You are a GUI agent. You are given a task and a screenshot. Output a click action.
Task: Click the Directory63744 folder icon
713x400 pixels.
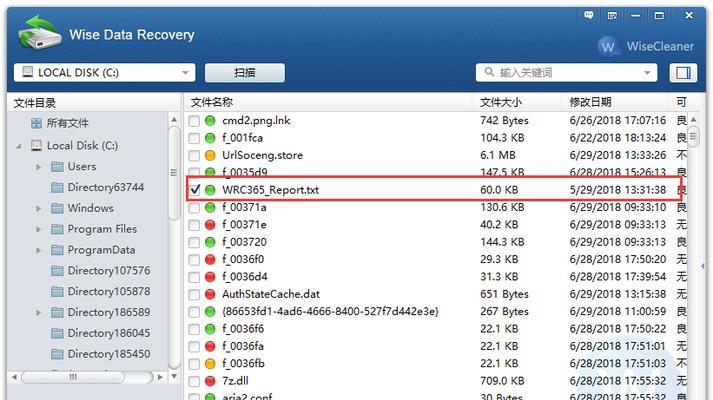click(57, 188)
